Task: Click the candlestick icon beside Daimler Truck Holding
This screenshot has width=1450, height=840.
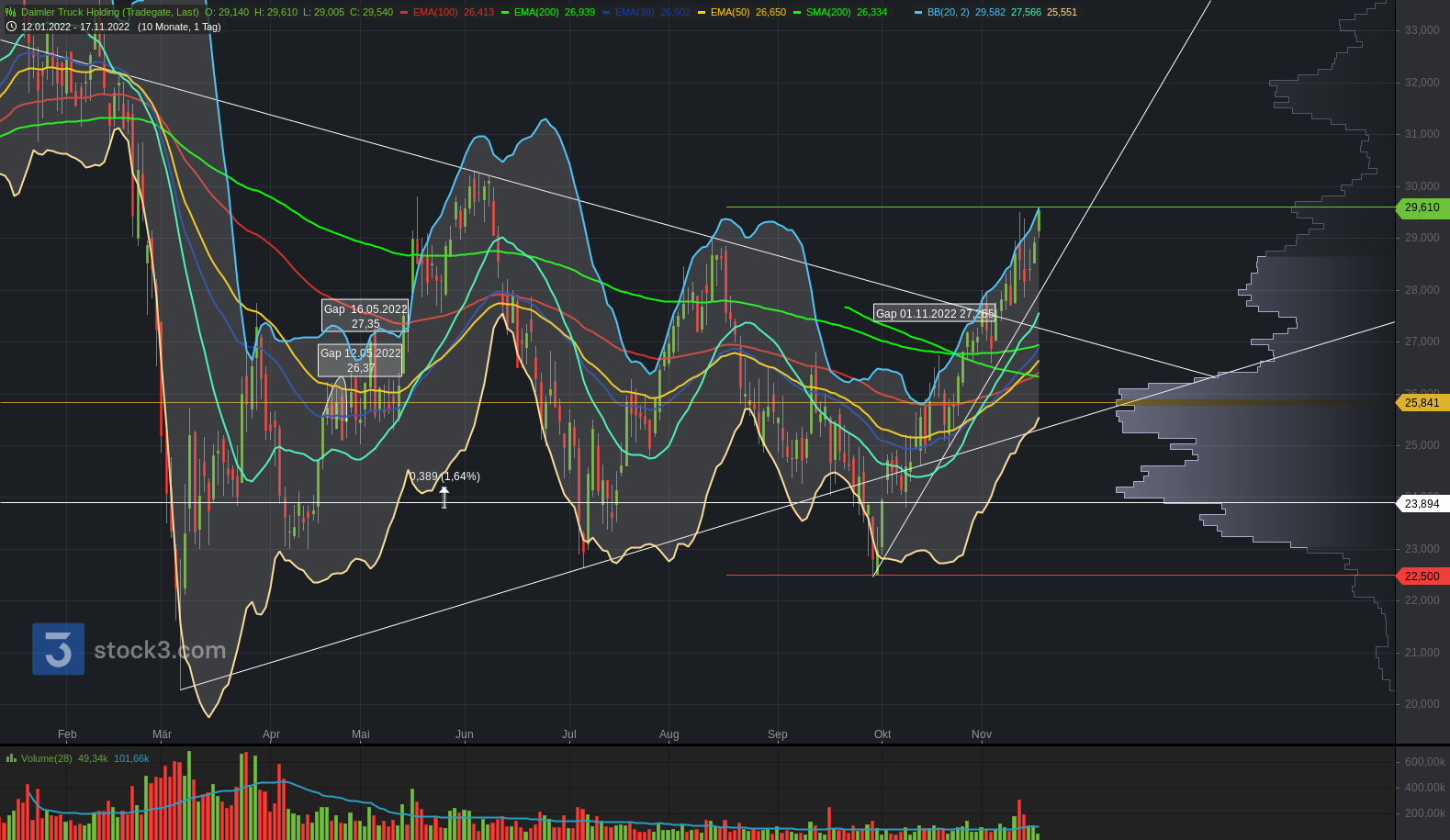Action: click(11, 13)
